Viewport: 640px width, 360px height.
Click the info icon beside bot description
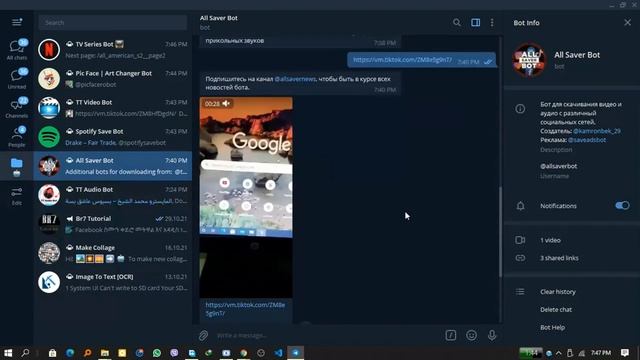point(520,109)
